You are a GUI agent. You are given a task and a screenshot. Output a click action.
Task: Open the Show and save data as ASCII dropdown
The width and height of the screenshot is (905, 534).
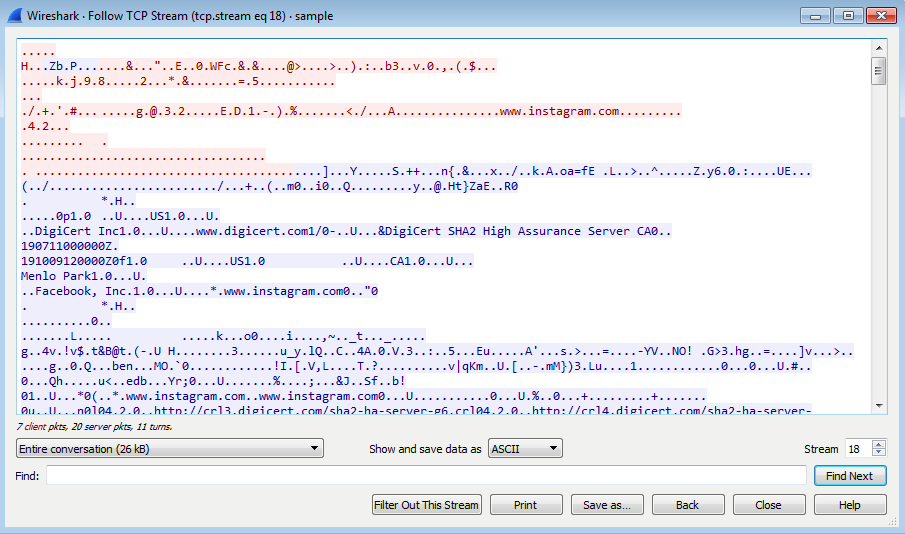(525, 449)
